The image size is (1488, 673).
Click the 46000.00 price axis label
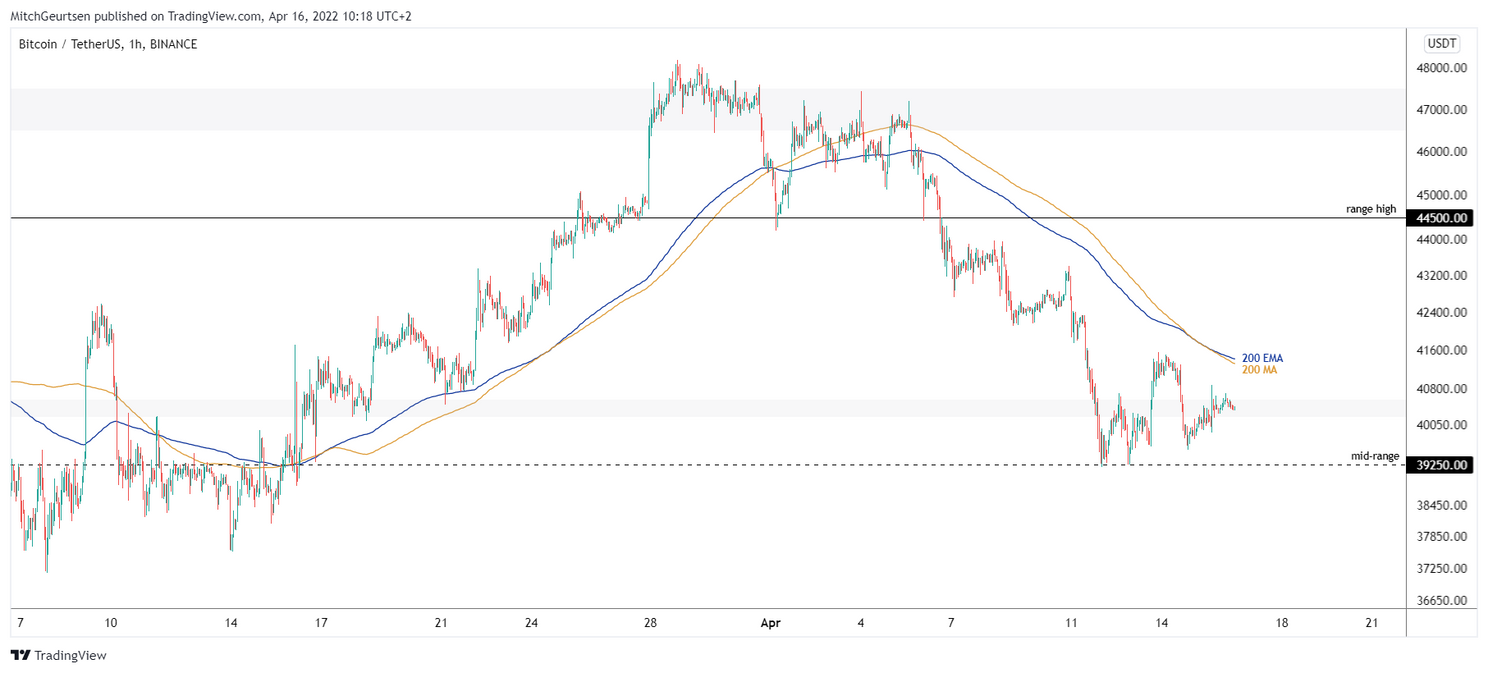[1443, 152]
